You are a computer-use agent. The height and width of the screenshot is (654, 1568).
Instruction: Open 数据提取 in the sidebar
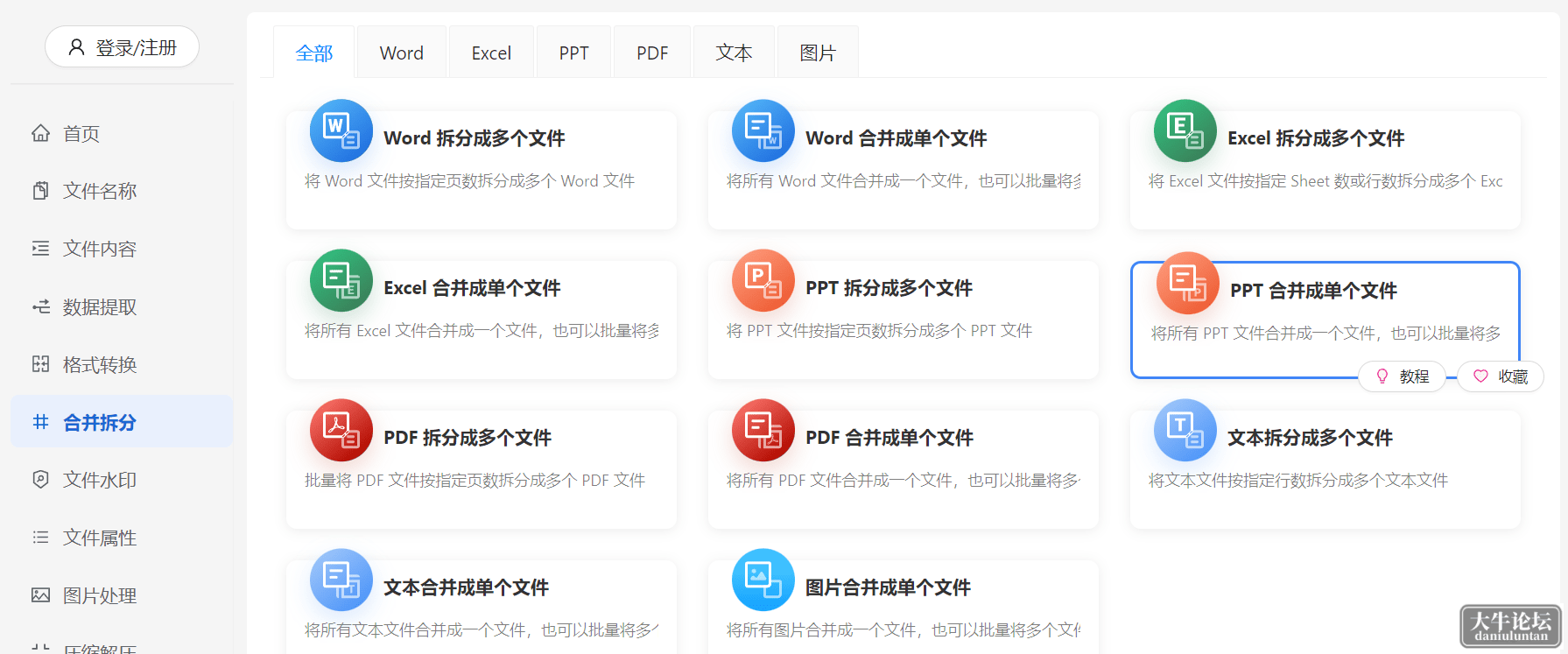(122, 306)
